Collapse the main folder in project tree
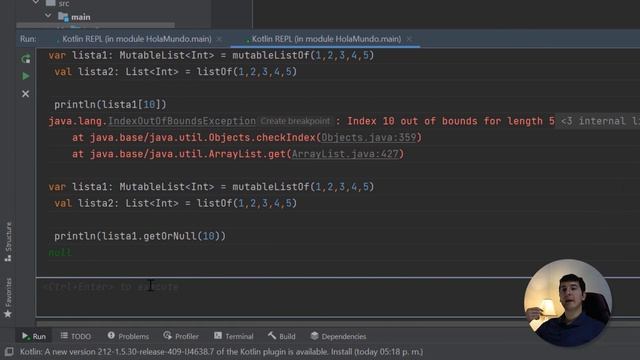This screenshot has height=360, width=640. coord(48,16)
